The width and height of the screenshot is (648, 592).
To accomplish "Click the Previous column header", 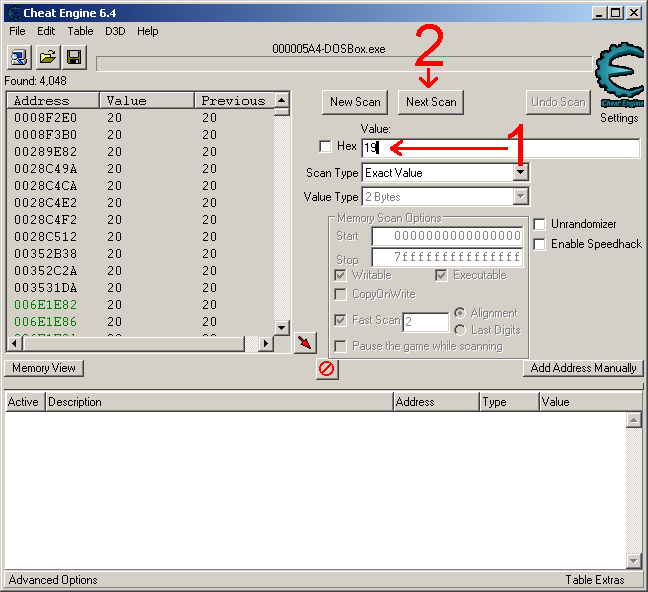I will pos(235,101).
